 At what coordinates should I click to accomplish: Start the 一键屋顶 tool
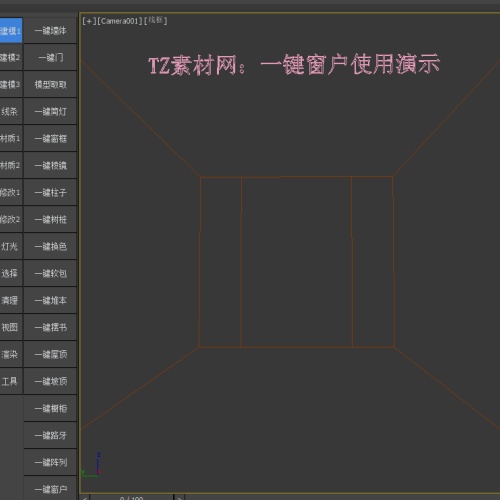point(50,354)
